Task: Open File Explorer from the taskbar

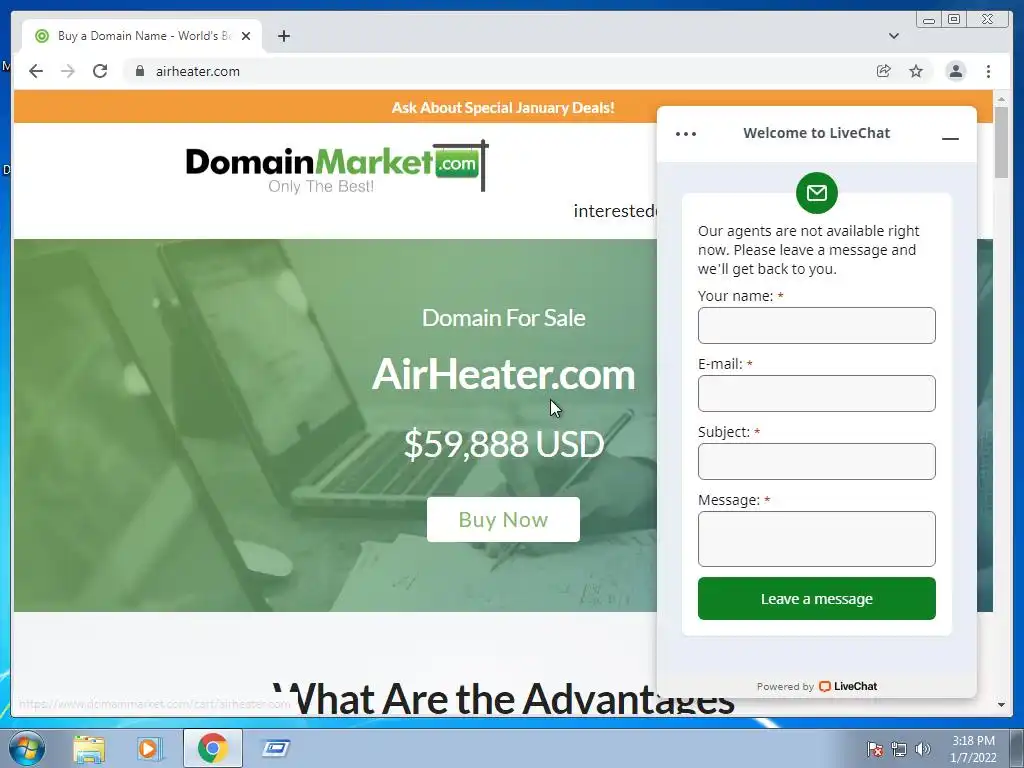Action: (89, 748)
